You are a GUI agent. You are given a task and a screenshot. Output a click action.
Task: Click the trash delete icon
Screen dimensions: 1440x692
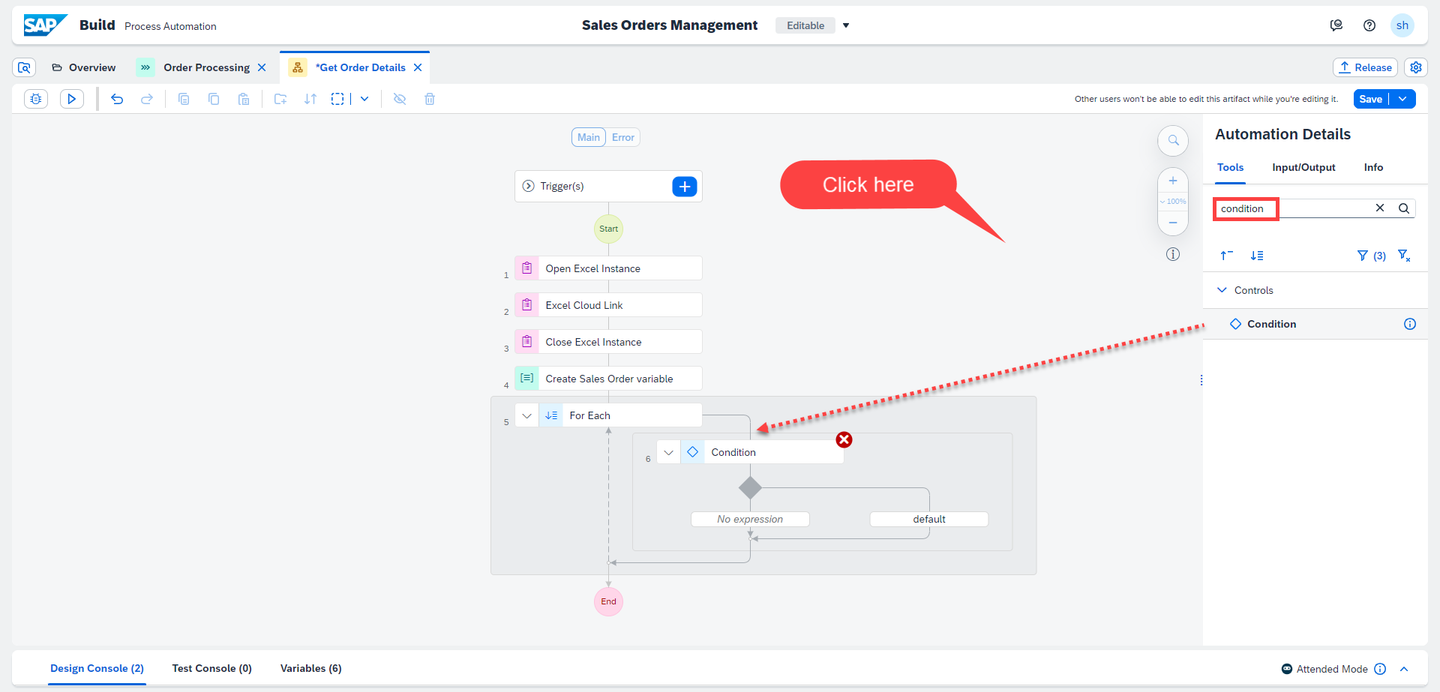[x=430, y=99]
